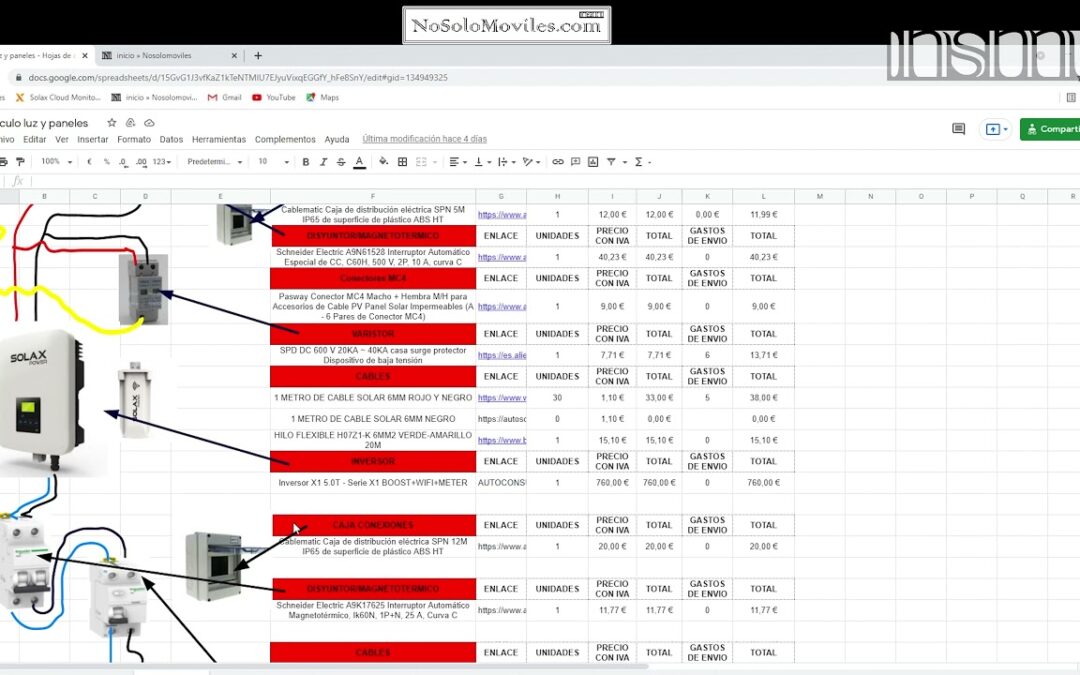The height and width of the screenshot is (675, 1080).
Task: Toggle bold formatting
Action: pos(306,162)
